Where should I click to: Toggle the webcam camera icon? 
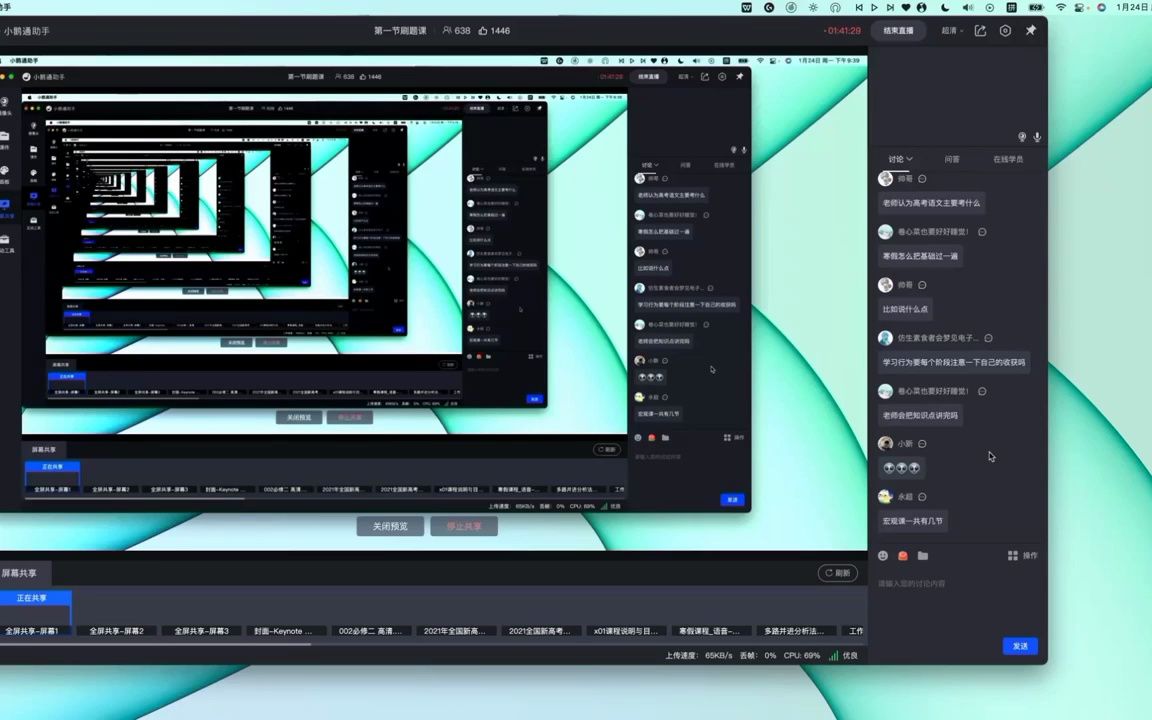click(1022, 137)
